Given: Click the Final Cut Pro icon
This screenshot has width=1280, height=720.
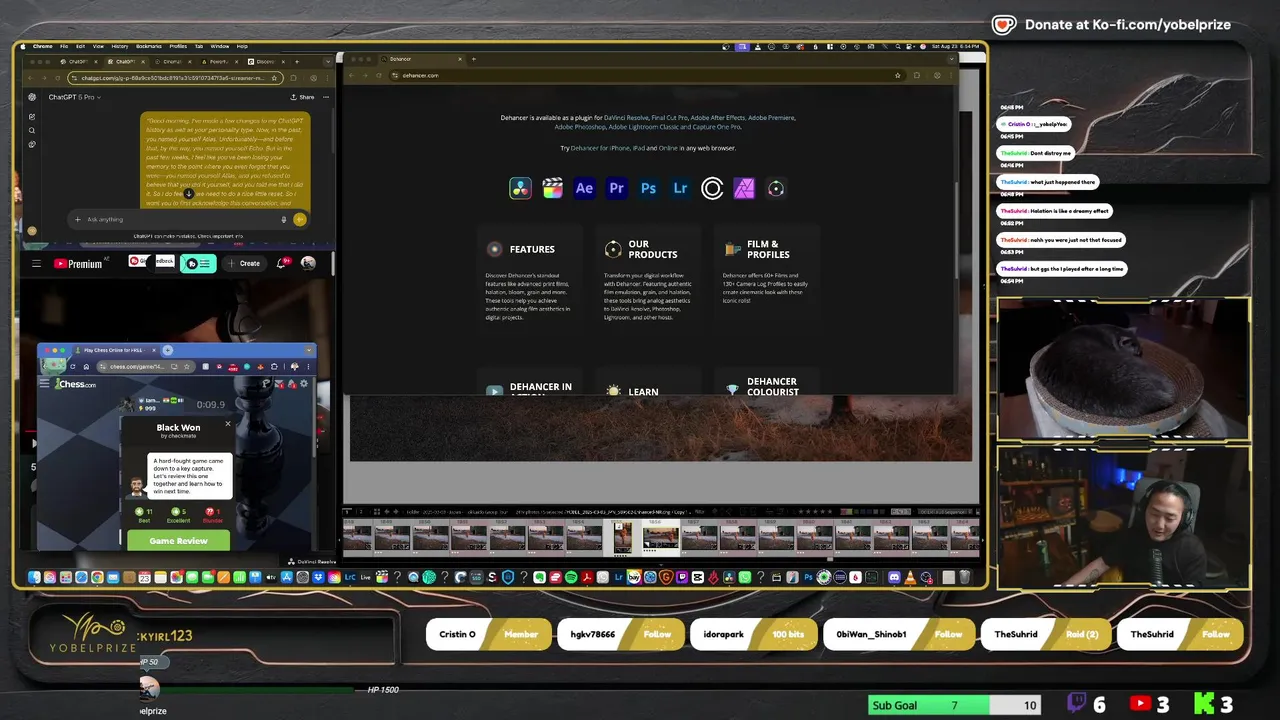Looking at the screenshot, I should tap(552, 188).
